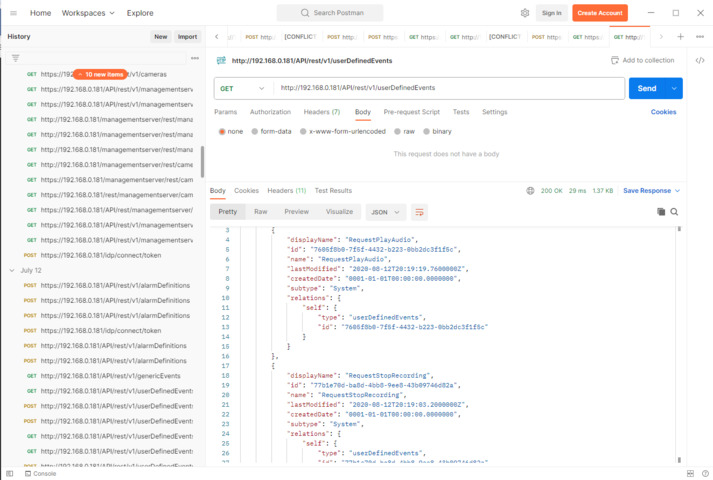Screen dimensions: 713x480
Task: Collapse the July 12 history group
Action: click(x=12, y=270)
